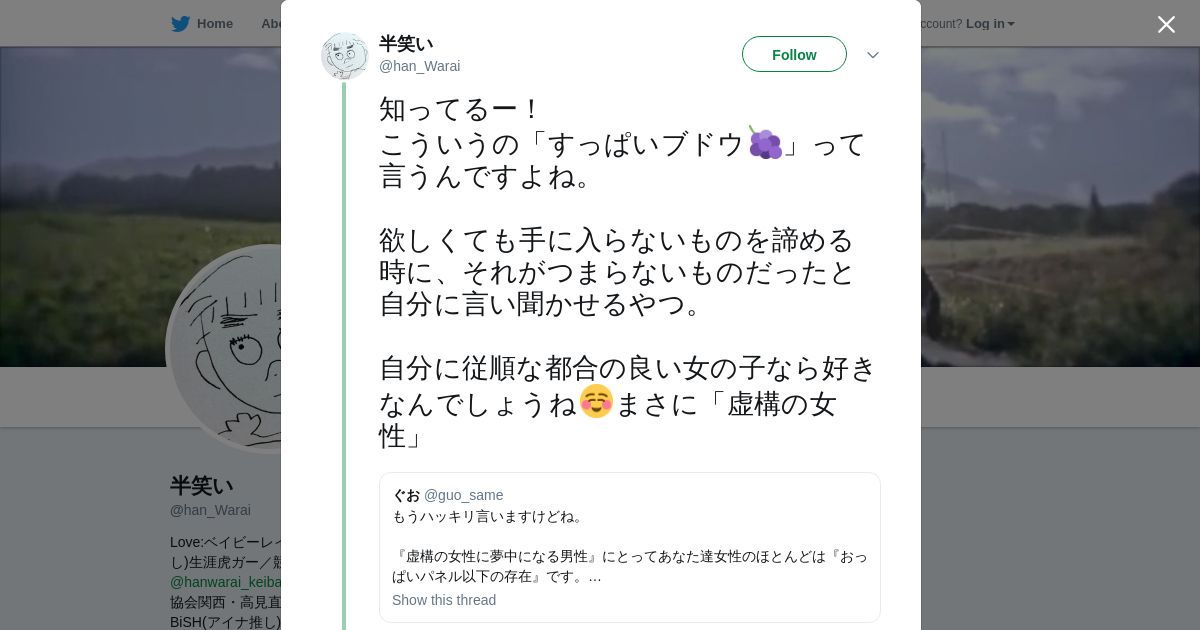Click the @han_Warai handle under the tweet author name
The image size is (1200, 630).
click(x=419, y=66)
